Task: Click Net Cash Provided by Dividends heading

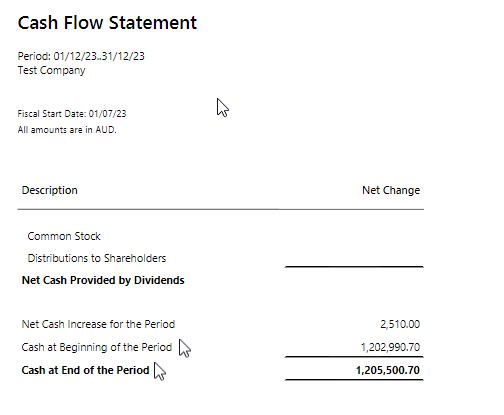Action: click(103, 280)
